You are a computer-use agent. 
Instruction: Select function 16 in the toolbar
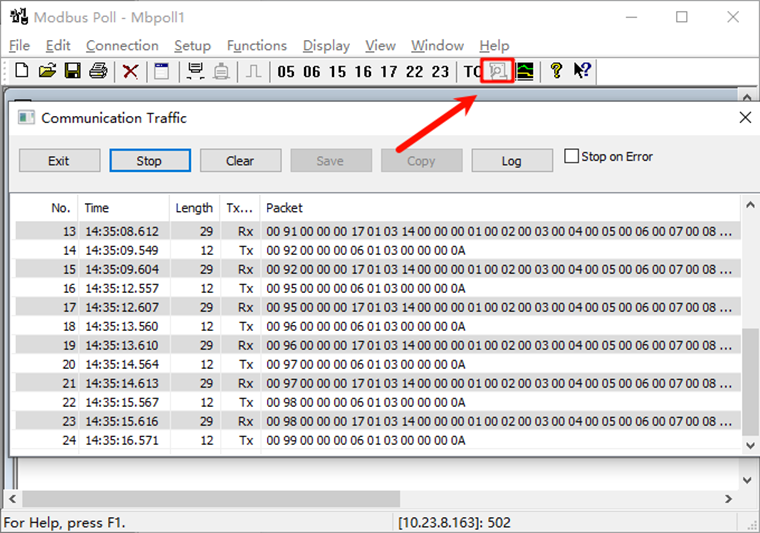(x=363, y=72)
